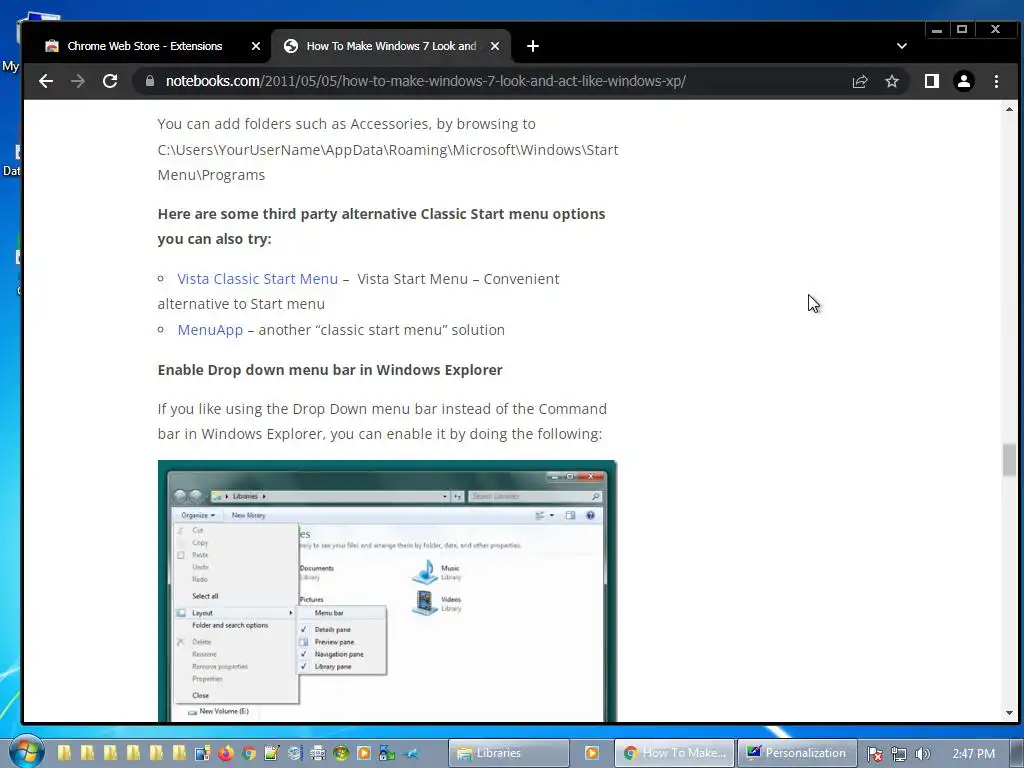1024x768 pixels.
Task: Open the Libraries taskbar button
Action: tap(509, 753)
